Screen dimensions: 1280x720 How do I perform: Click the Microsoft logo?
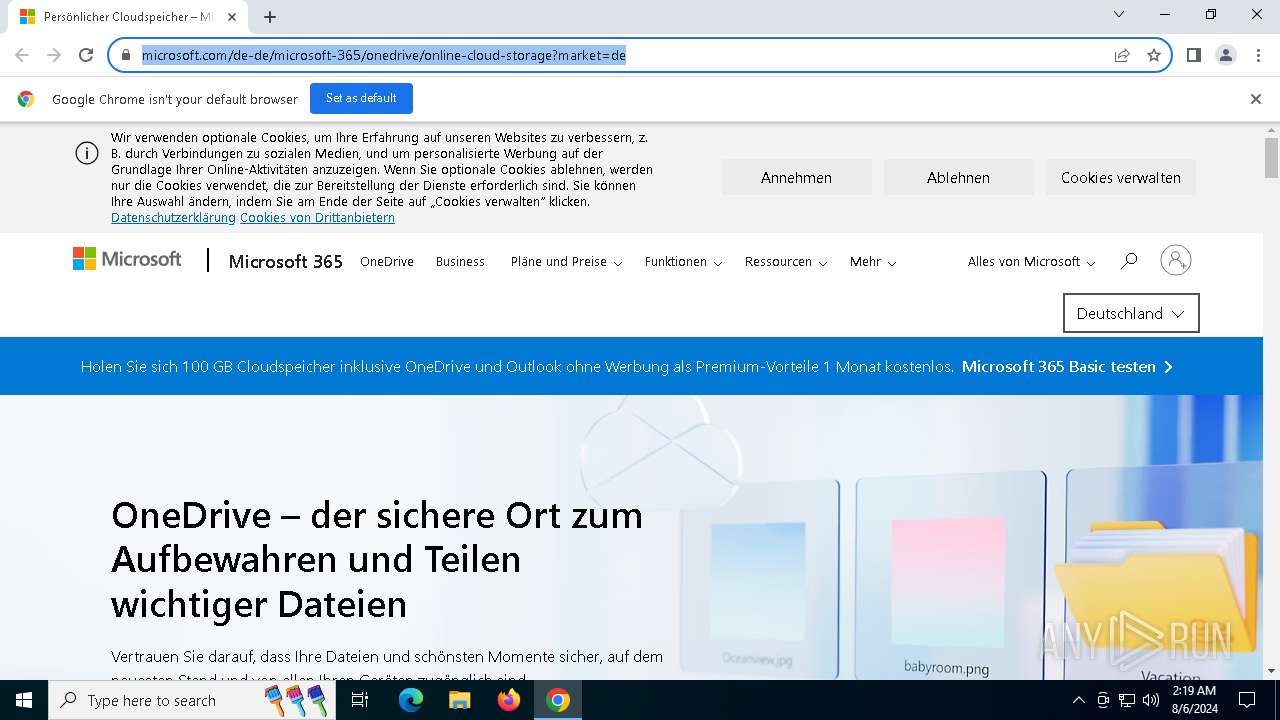point(127,260)
